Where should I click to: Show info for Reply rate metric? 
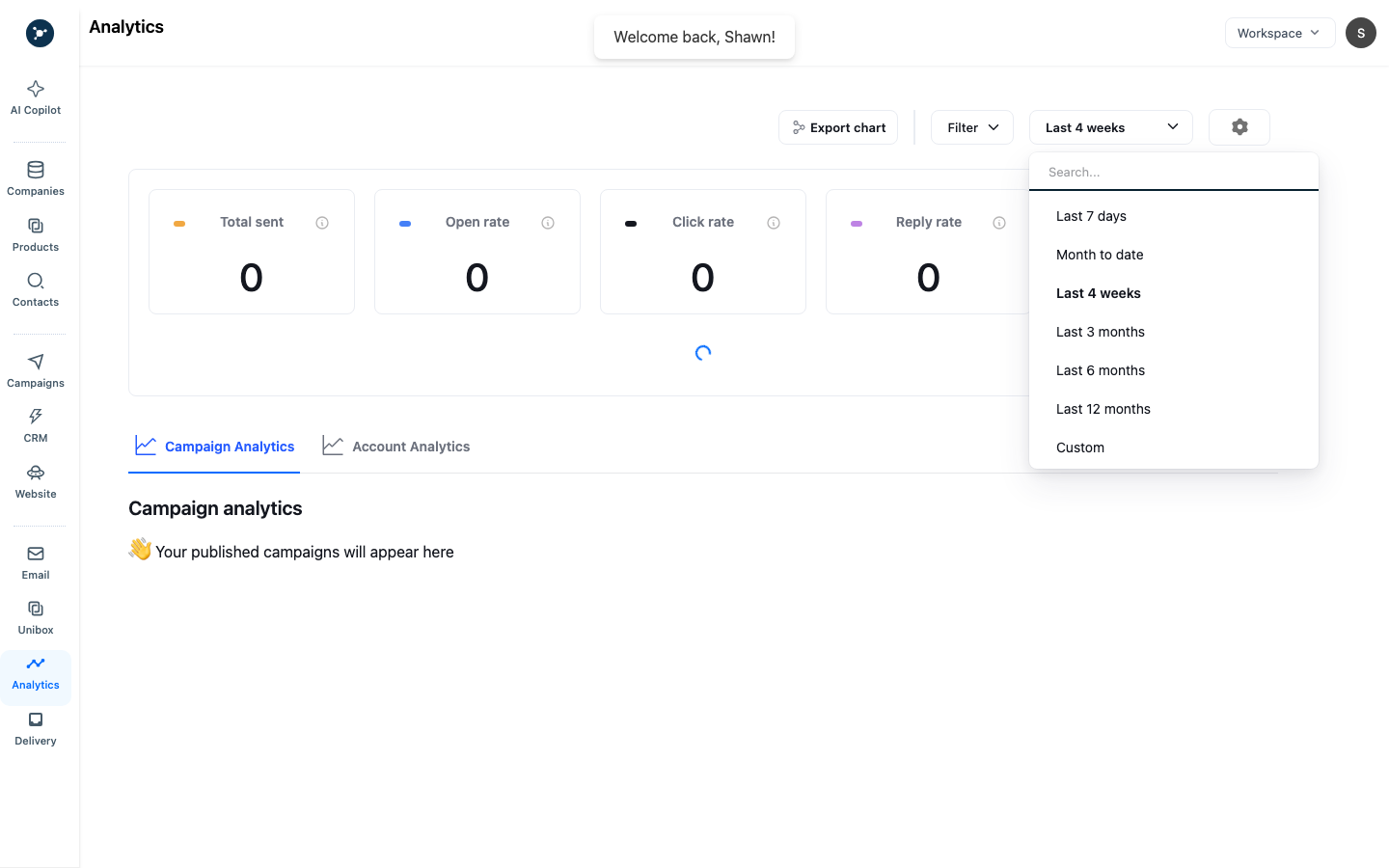(999, 223)
